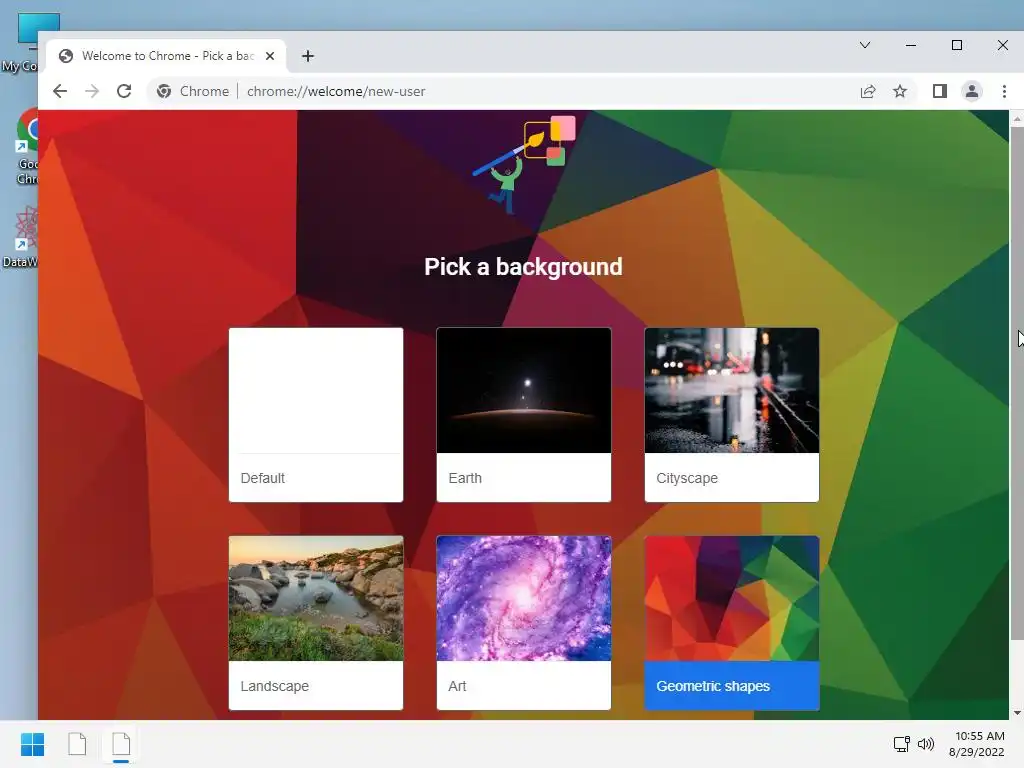The image size is (1024, 768).
Task: Choose the Cityscape background
Action: pyautogui.click(x=731, y=415)
